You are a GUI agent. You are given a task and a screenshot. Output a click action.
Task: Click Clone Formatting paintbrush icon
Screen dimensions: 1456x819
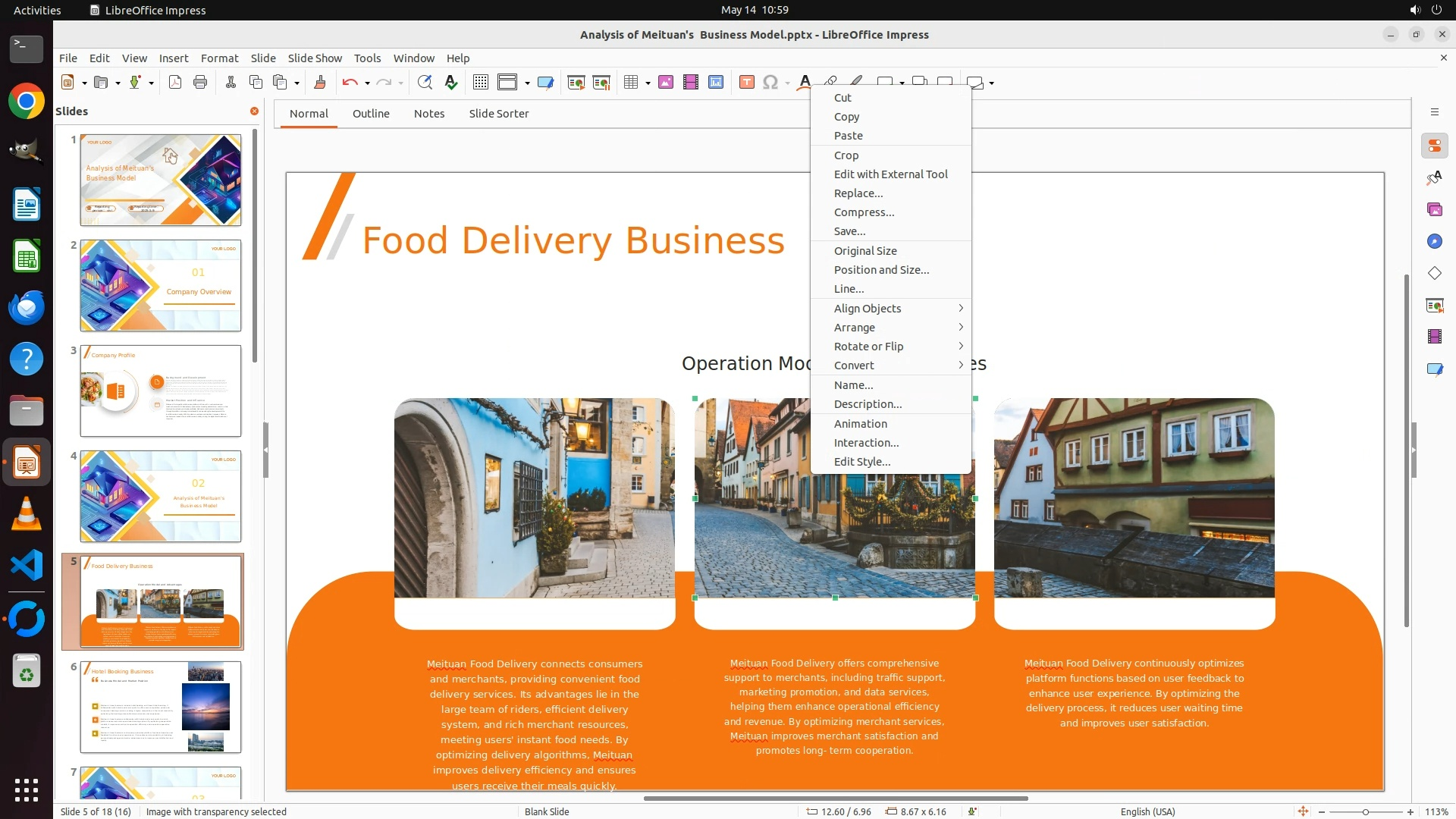click(319, 83)
